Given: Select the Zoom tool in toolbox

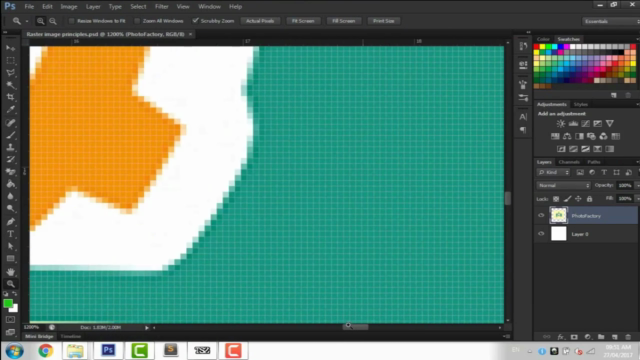Looking at the screenshot, I should 11,284.
